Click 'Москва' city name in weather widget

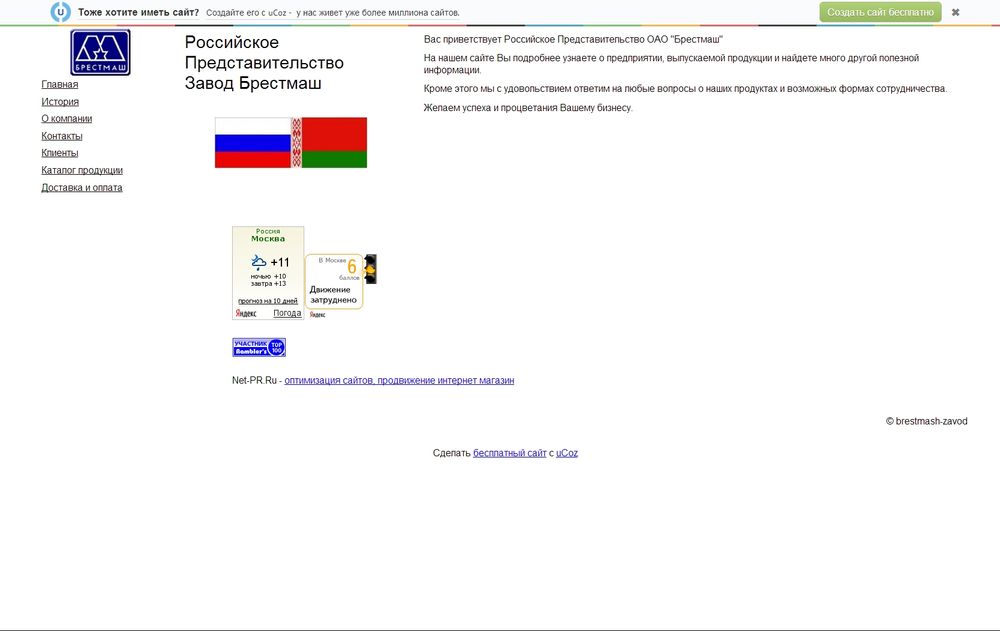[x=268, y=239]
